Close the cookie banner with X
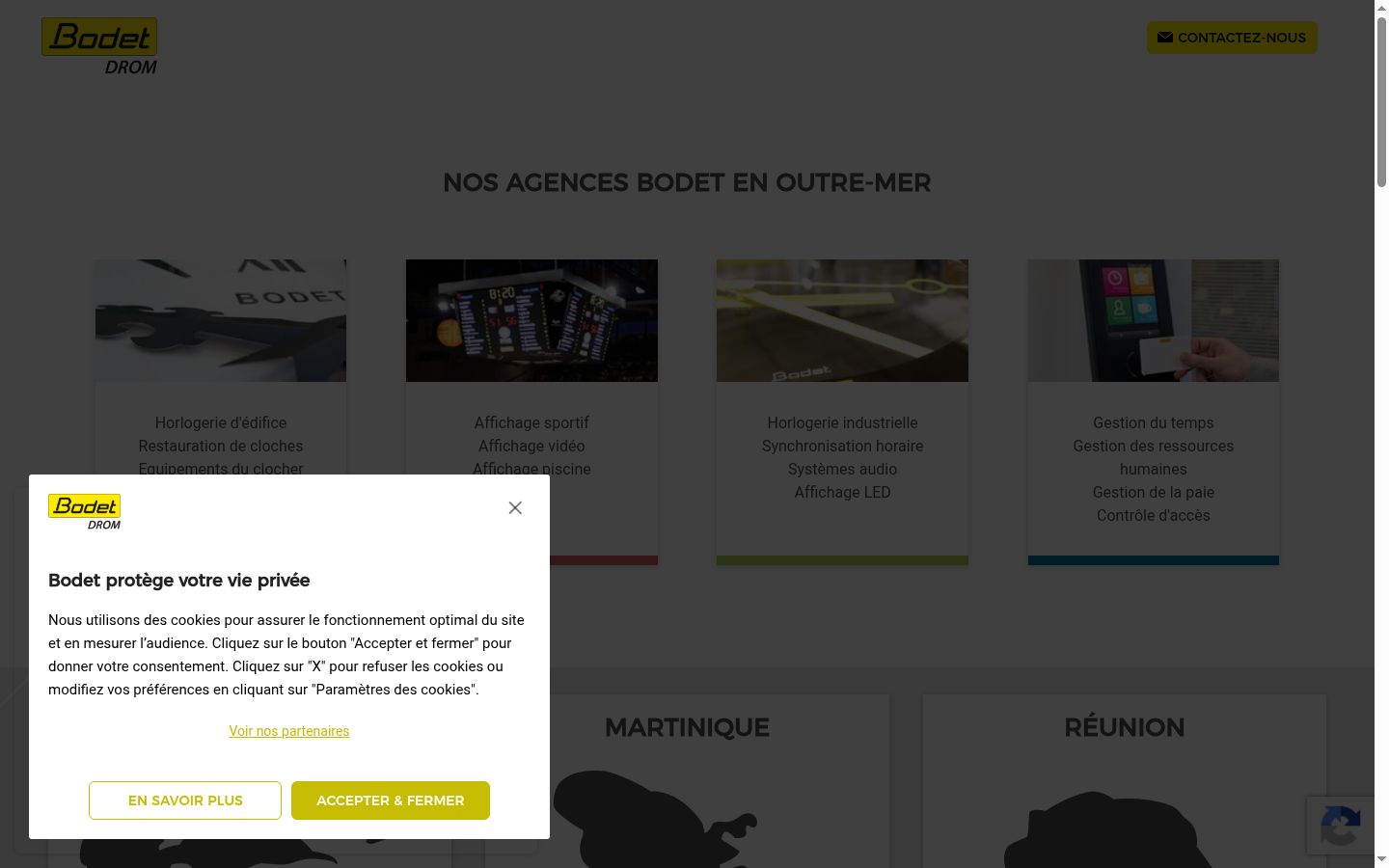Viewport: 1389px width, 868px height. point(515,508)
